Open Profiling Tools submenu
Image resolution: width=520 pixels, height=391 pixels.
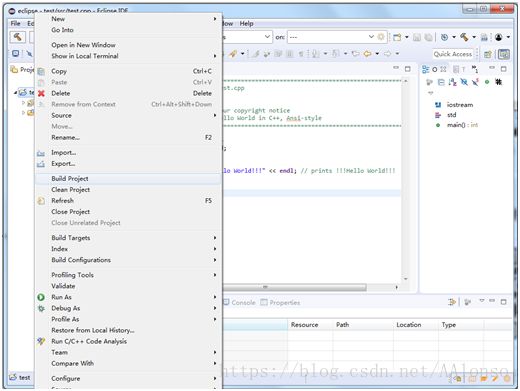(x=128, y=275)
